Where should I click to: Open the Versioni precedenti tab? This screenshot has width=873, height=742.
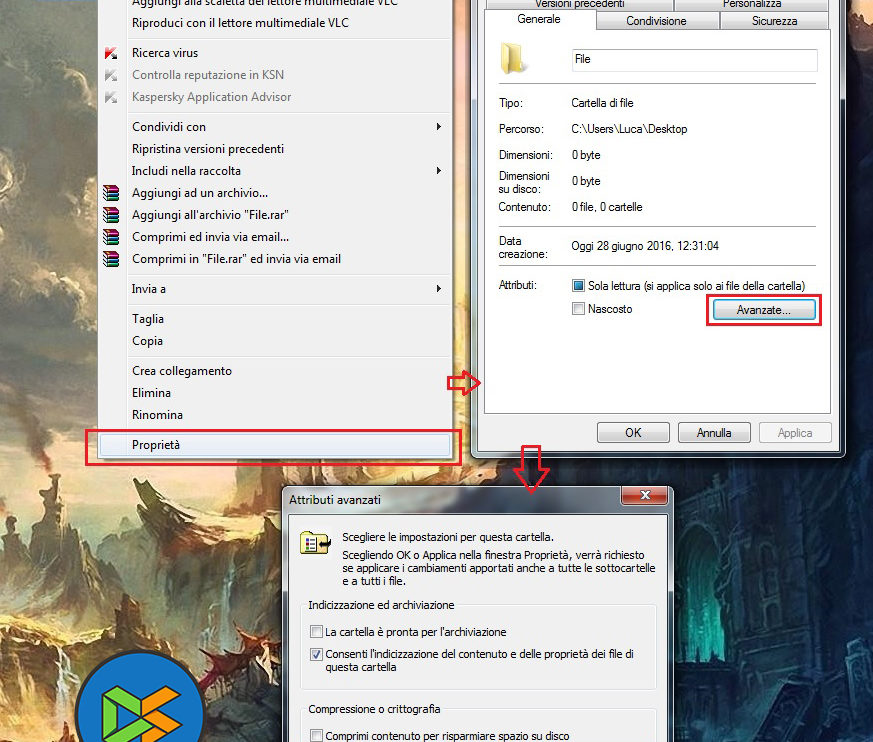pos(580,4)
